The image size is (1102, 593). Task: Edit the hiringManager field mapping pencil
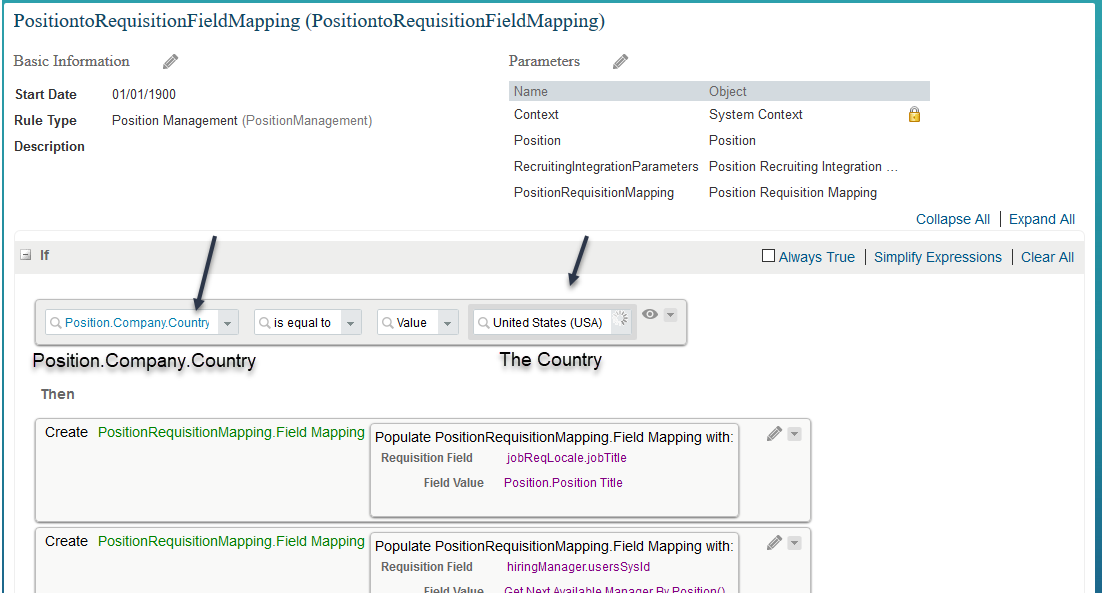[x=774, y=542]
